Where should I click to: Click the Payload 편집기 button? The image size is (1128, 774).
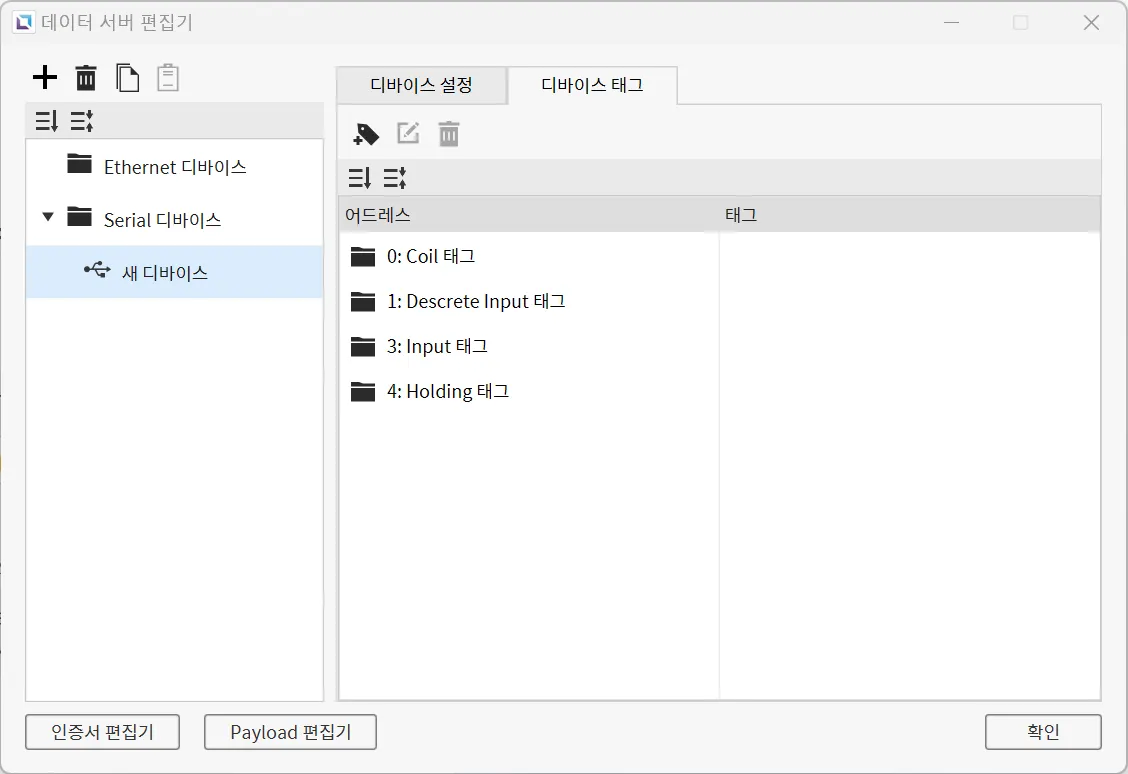[290, 732]
